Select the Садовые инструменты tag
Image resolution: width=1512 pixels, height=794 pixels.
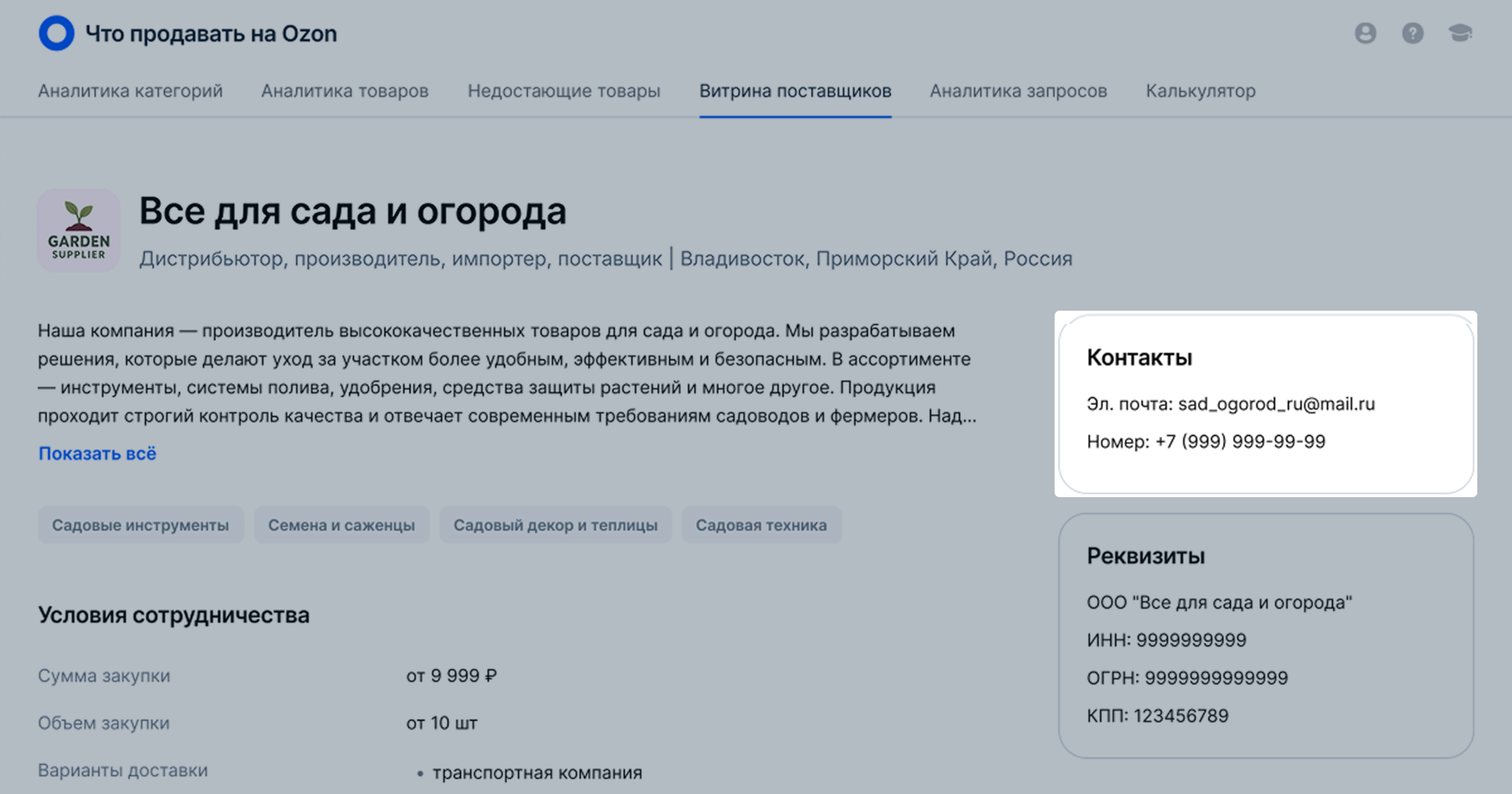click(140, 525)
